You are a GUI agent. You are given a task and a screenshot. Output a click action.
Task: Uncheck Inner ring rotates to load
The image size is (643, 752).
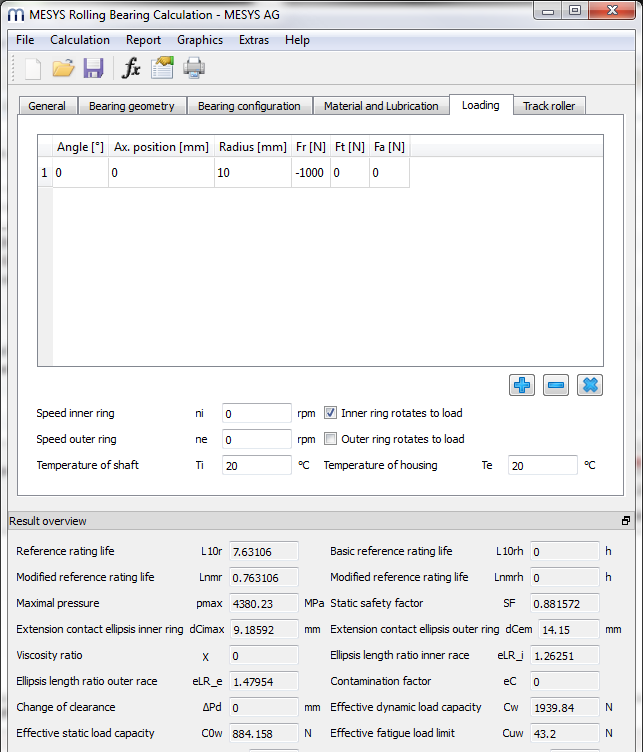(x=331, y=413)
